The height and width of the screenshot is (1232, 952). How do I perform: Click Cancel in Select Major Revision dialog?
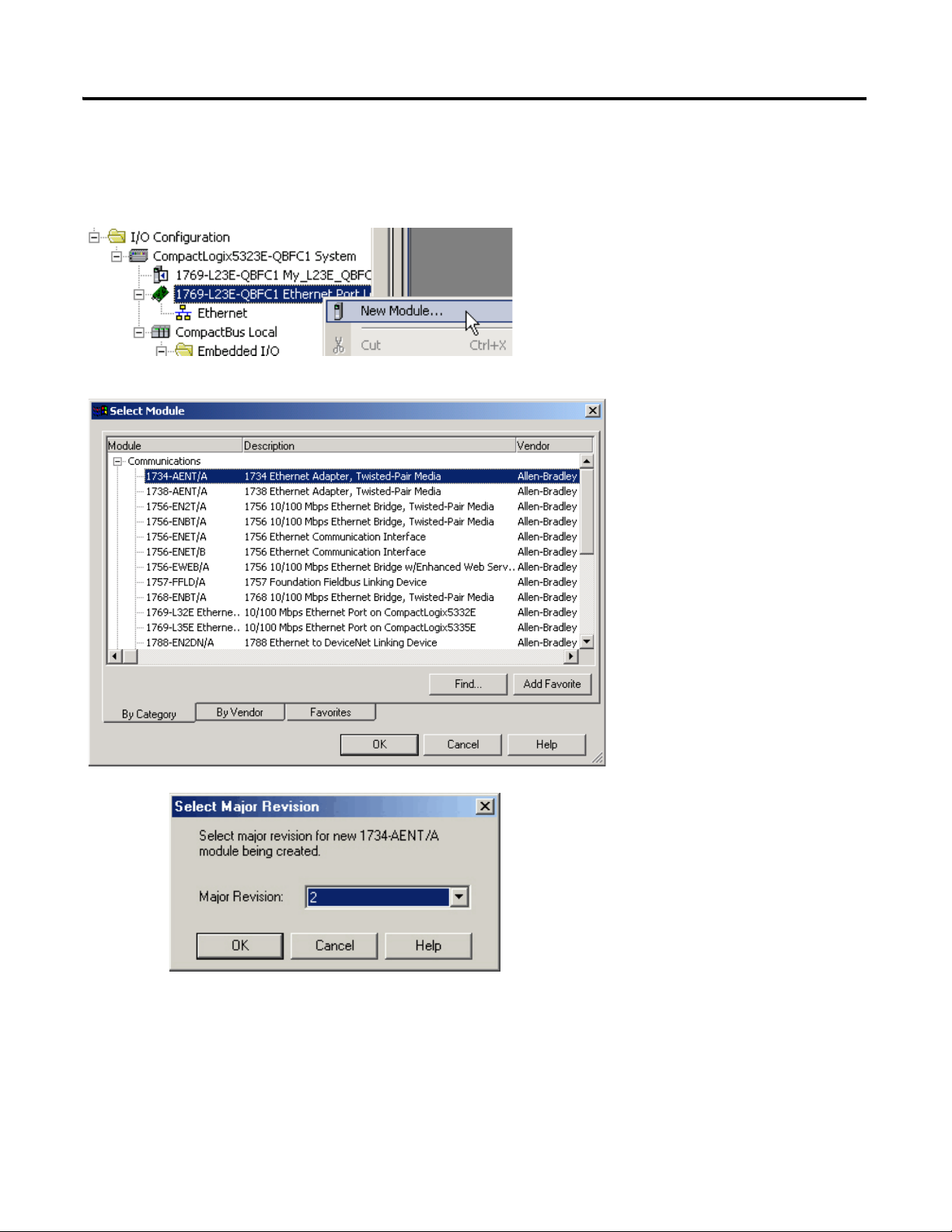(334, 946)
